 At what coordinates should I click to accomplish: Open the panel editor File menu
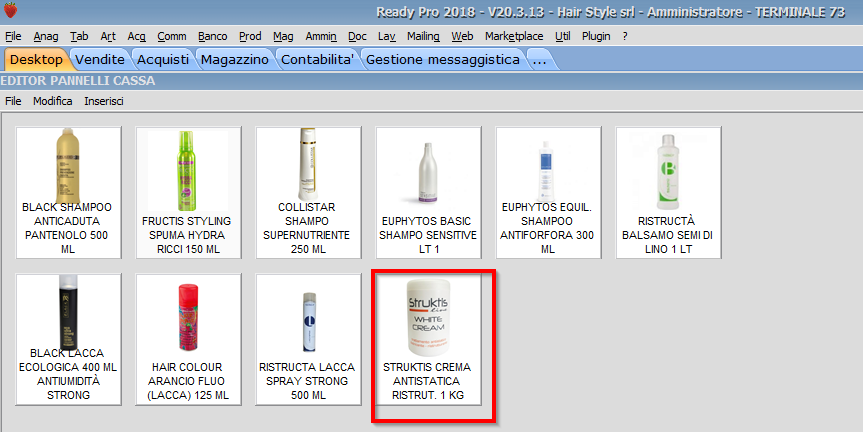13,101
